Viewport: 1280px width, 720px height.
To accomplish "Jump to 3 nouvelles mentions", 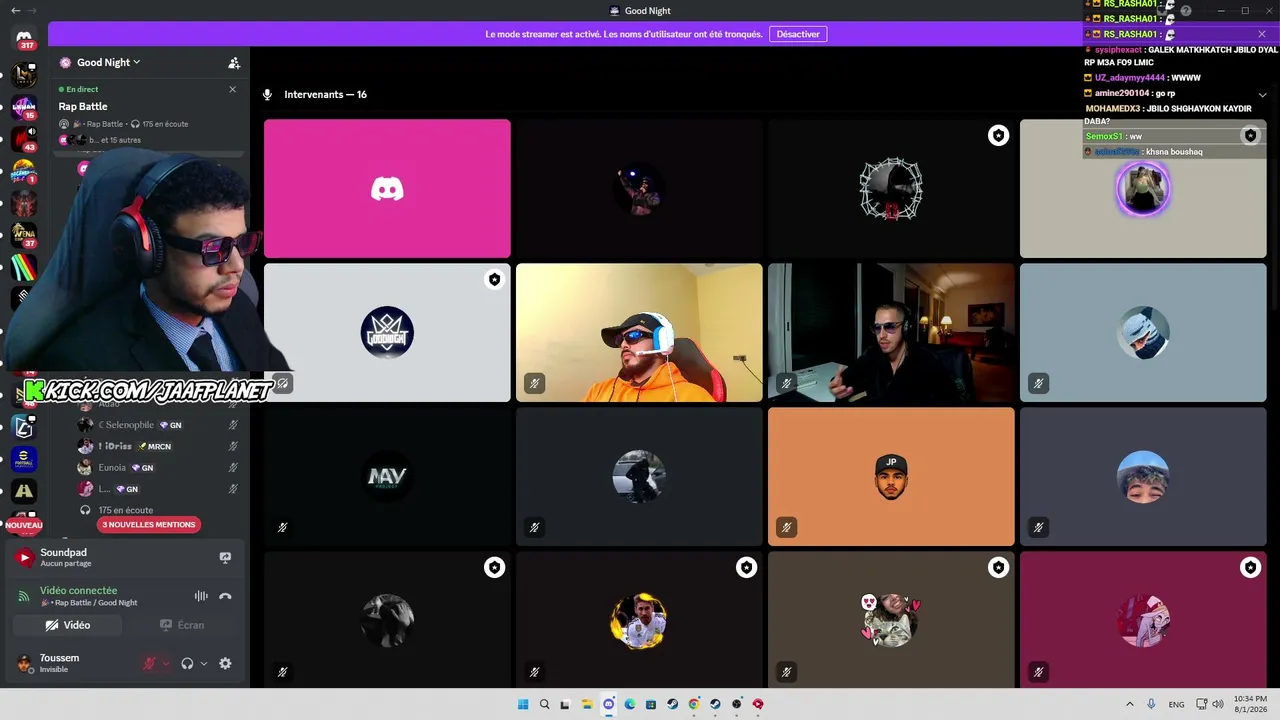I will pyautogui.click(x=149, y=524).
